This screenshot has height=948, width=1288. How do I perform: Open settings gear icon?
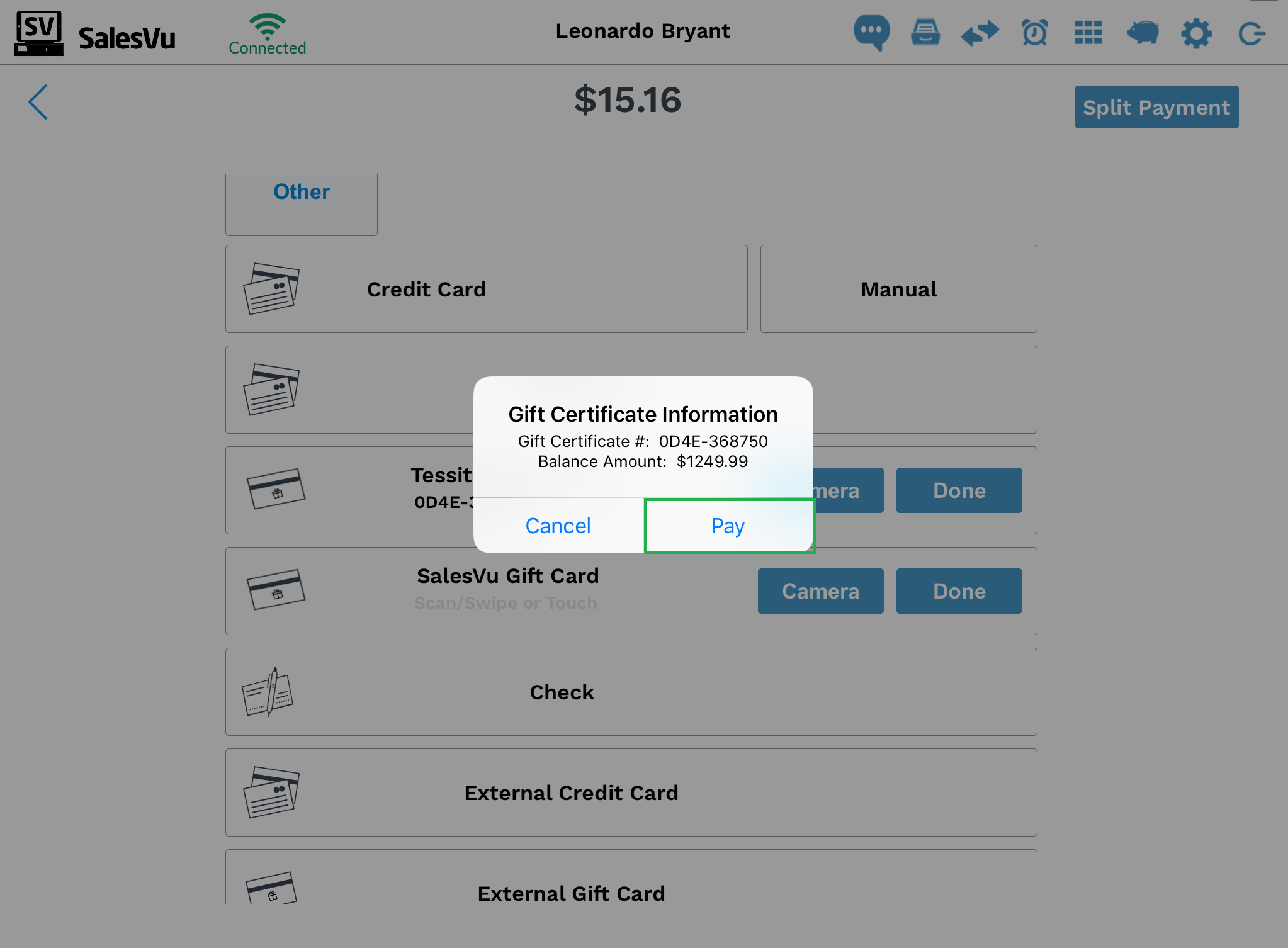point(1196,33)
